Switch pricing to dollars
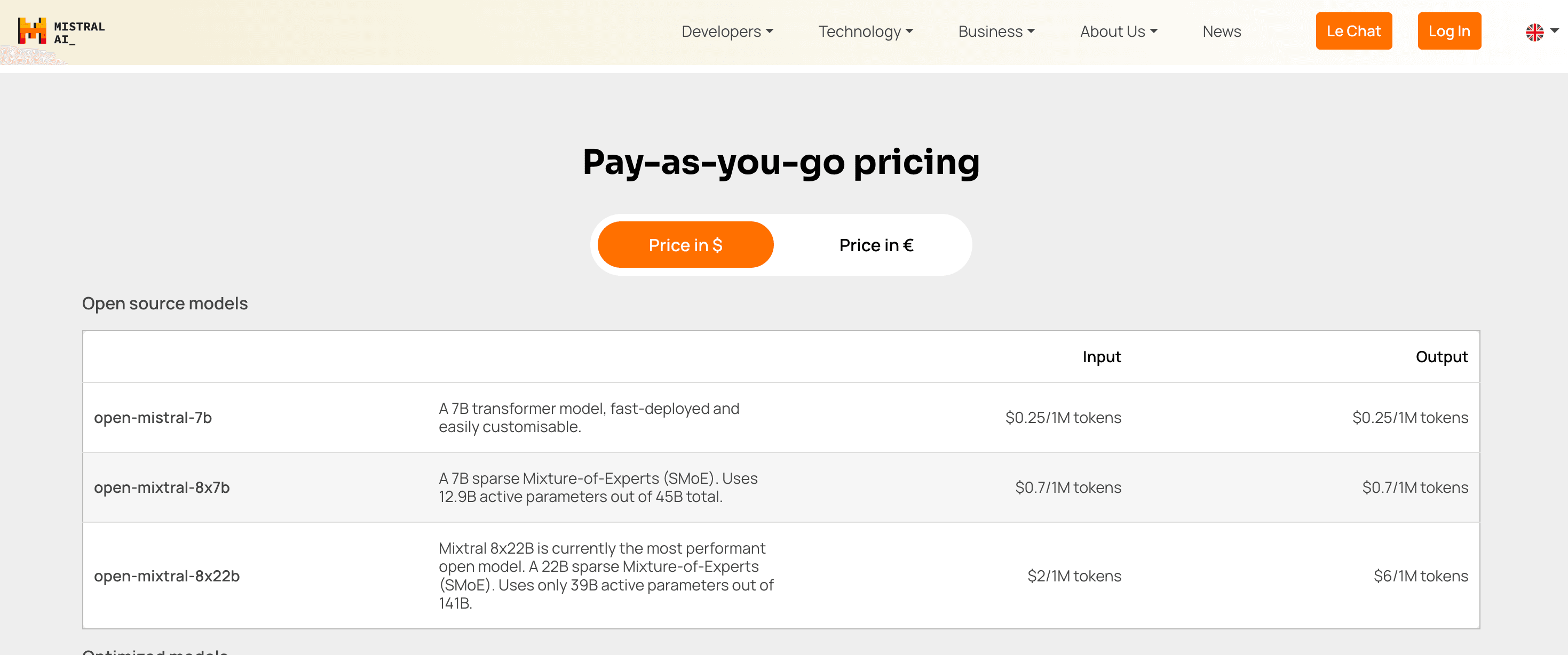This screenshot has height=655, width=1568. point(685,245)
